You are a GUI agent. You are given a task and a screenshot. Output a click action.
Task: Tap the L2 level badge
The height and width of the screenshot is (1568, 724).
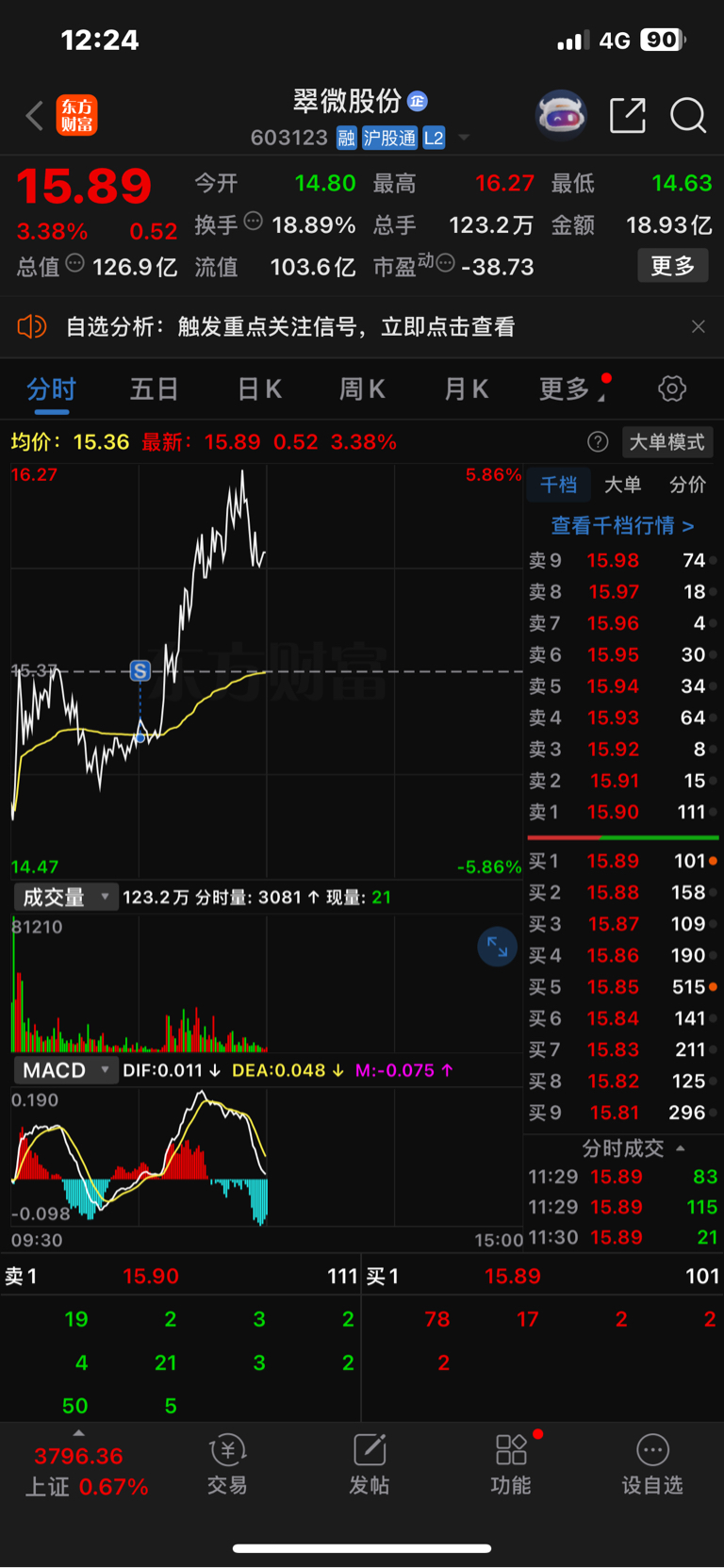coord(434,138)
